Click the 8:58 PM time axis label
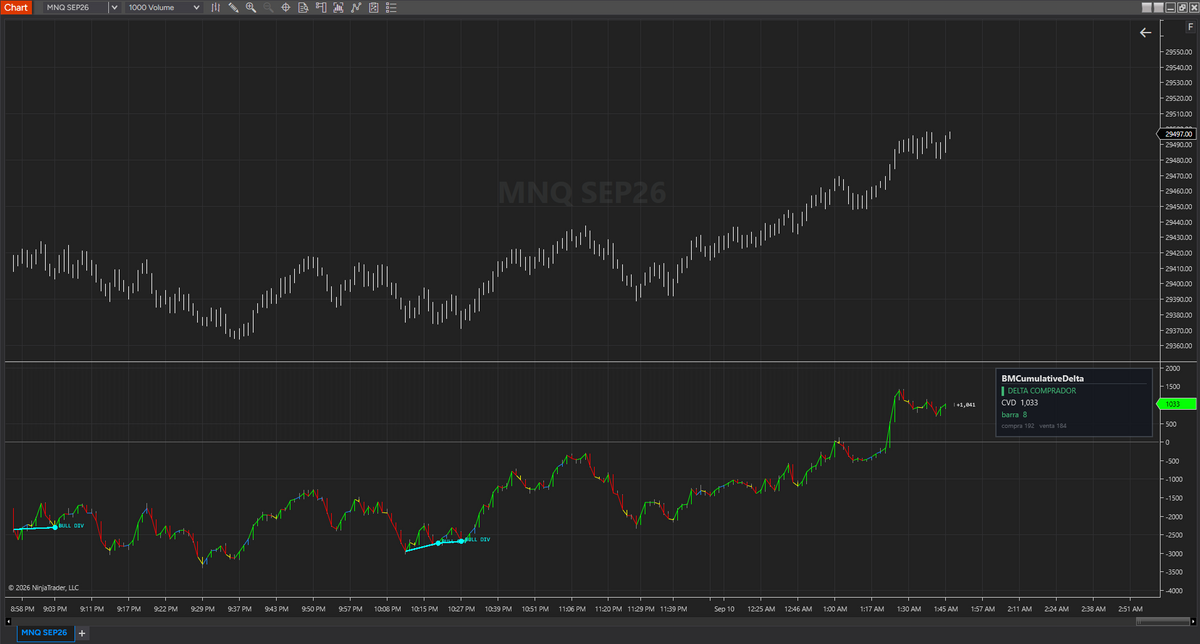Screen dimensions: 1200x644 pyautogui.click(x=23, y=608)
